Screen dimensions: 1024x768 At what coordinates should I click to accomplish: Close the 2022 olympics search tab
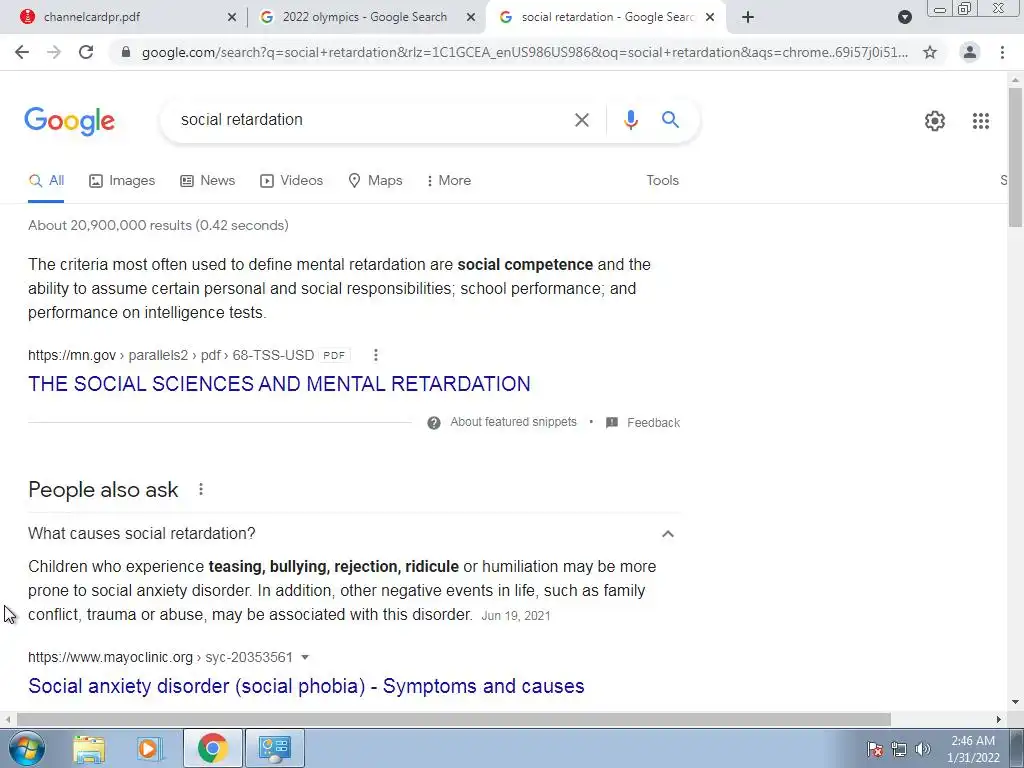pos(471,18)
